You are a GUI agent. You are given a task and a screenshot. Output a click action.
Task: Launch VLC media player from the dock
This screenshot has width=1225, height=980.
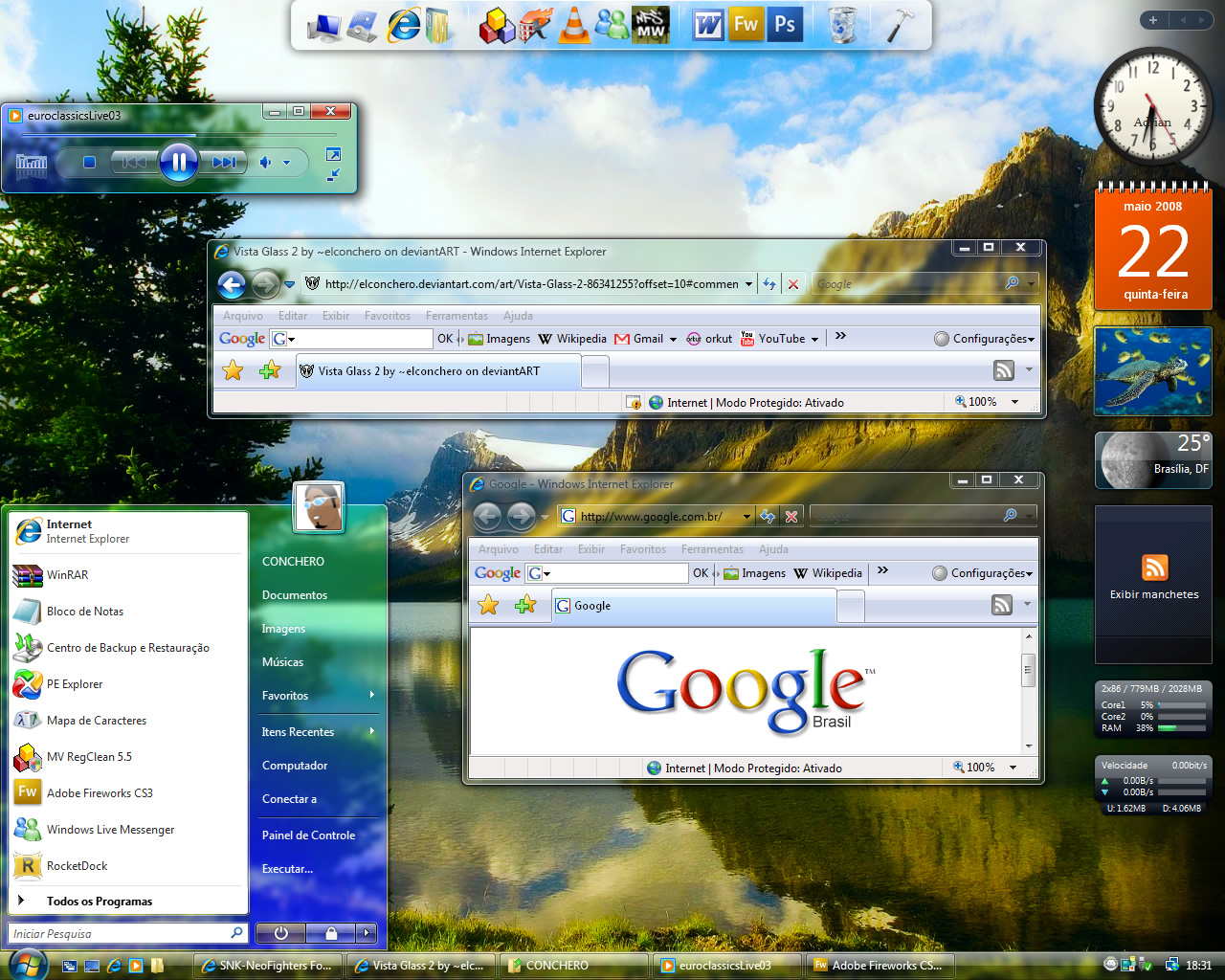point(574,25)
